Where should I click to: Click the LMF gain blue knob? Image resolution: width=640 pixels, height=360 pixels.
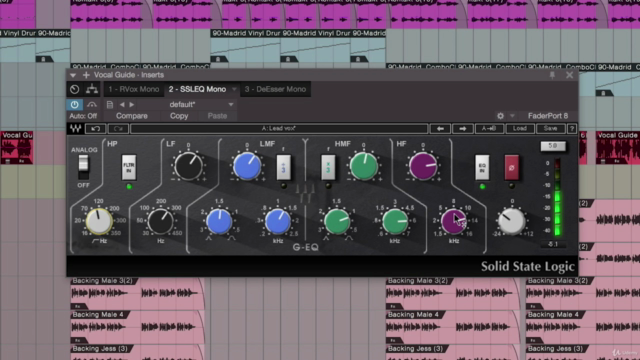247,167
